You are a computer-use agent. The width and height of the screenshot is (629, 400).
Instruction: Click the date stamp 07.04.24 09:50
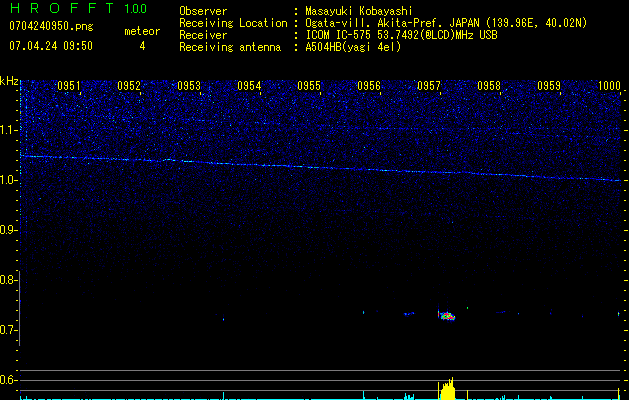point(51,45)
